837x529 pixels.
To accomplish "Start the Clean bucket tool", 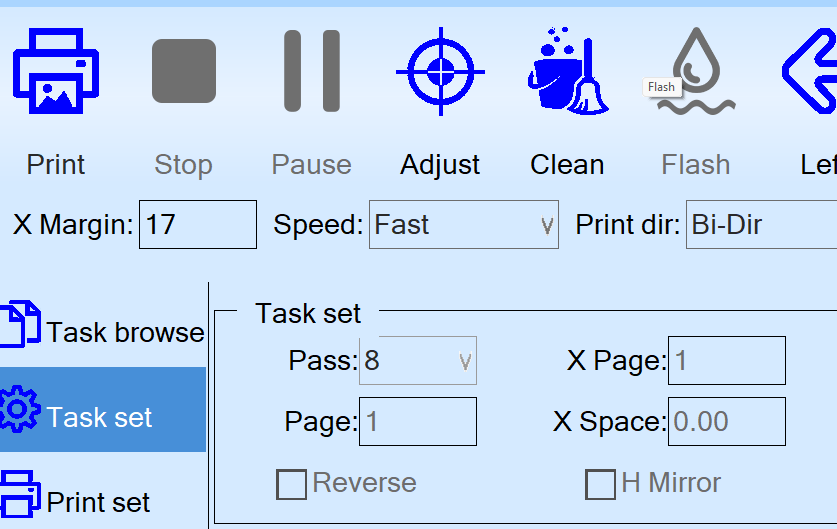I will 567,71.
